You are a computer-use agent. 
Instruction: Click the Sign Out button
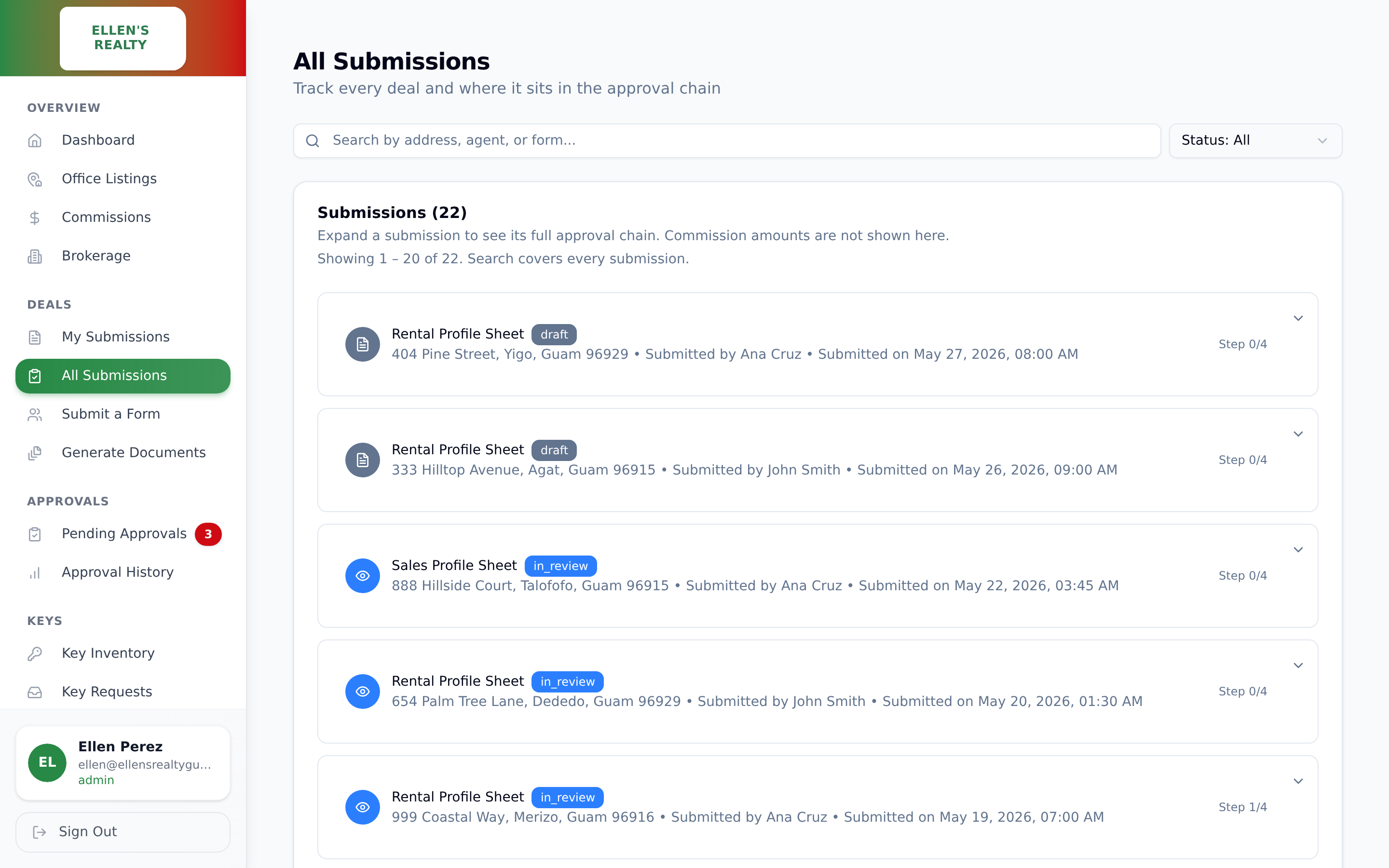123,832
